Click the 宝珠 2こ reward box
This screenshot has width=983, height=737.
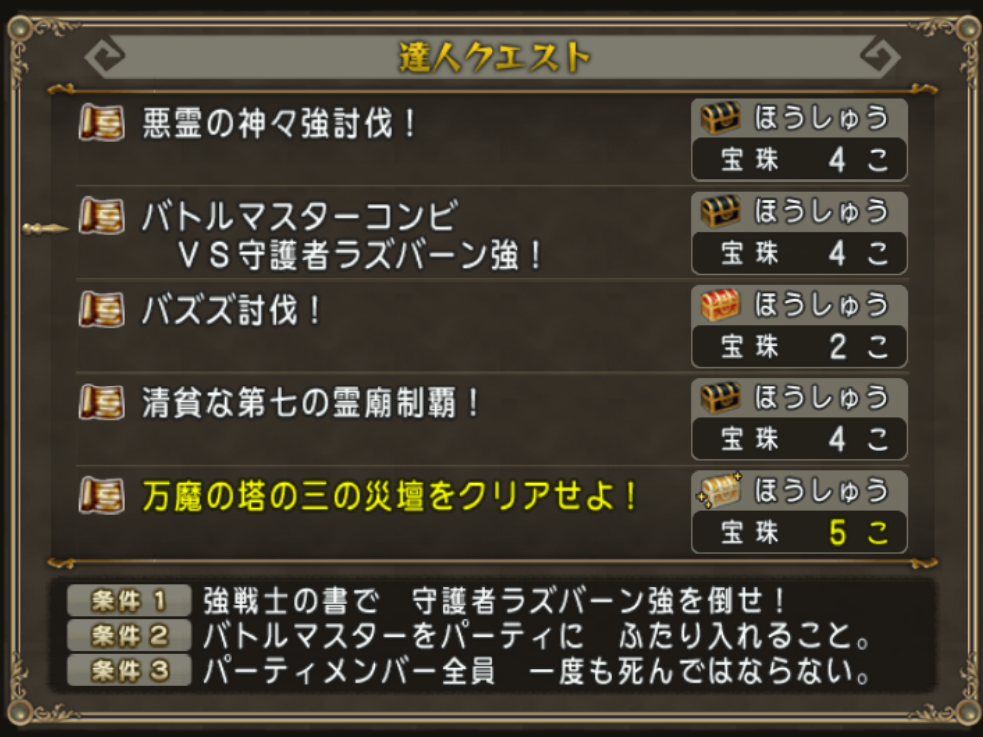coord(799,347)
